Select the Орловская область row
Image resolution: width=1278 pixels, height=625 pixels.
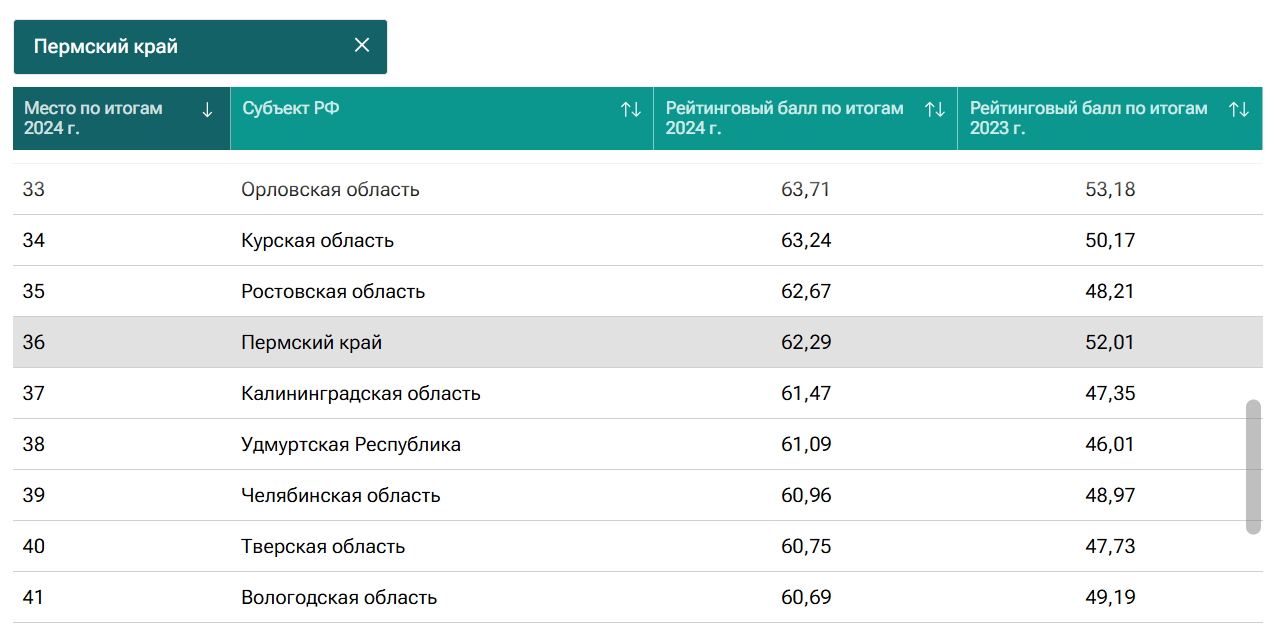pos(330,190)
